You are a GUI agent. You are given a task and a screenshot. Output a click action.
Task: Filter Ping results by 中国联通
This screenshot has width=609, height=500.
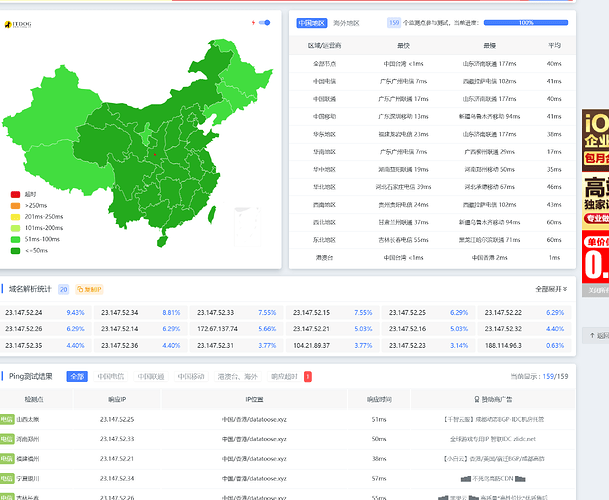(x=151, y=376)
